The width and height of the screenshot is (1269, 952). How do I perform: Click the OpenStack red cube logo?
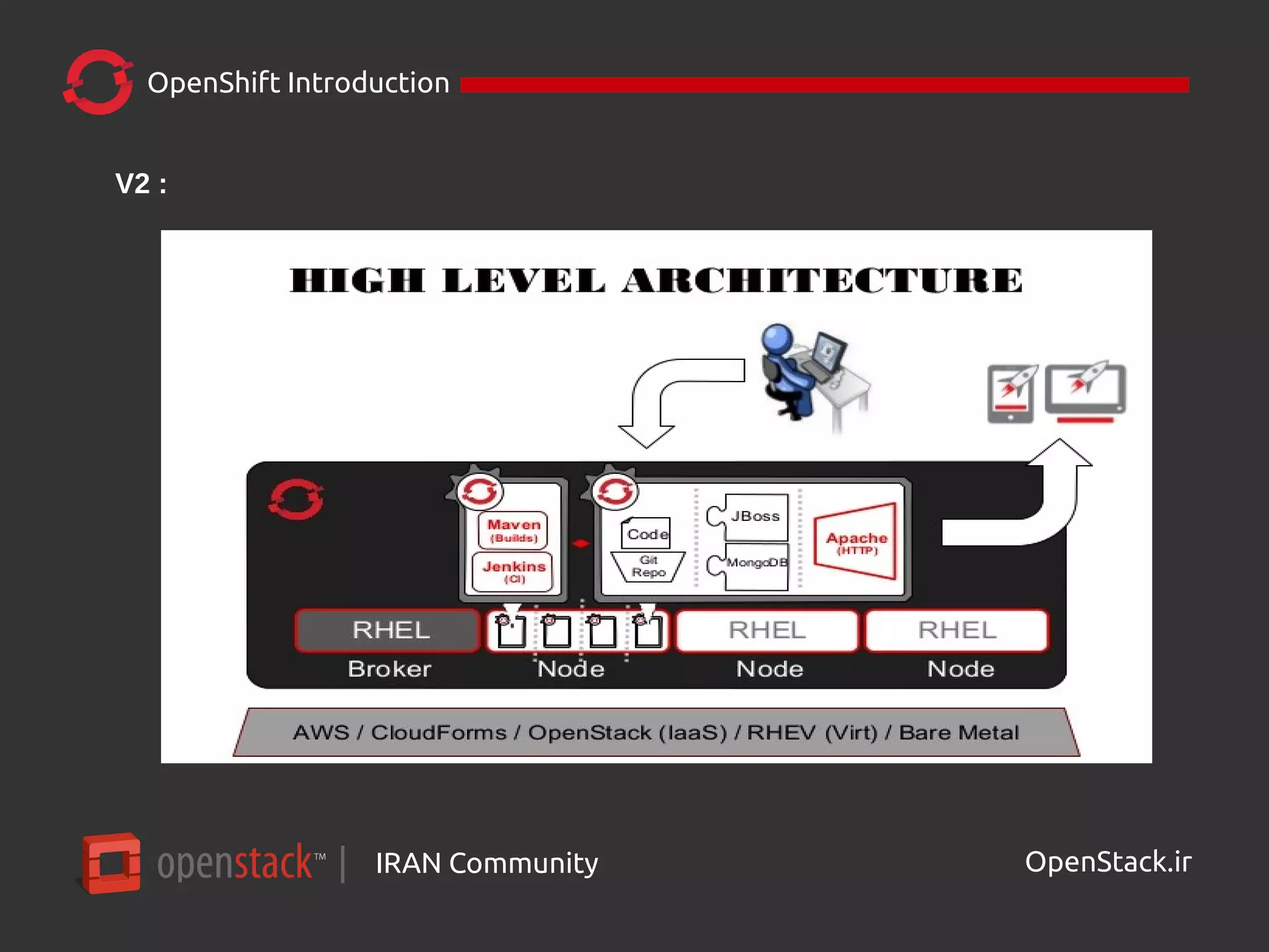[x=112, y=863]
